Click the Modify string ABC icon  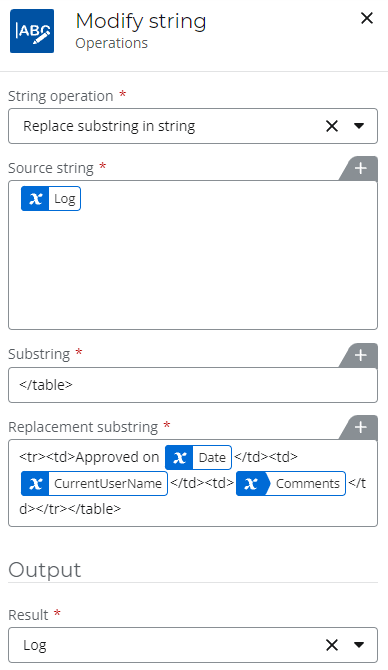(32, 31)
